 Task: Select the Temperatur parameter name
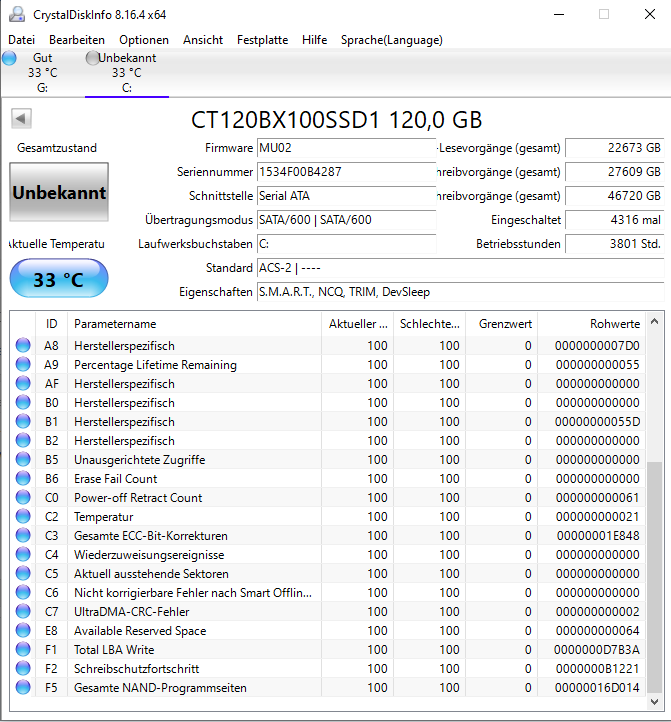[x=104, y=517]
